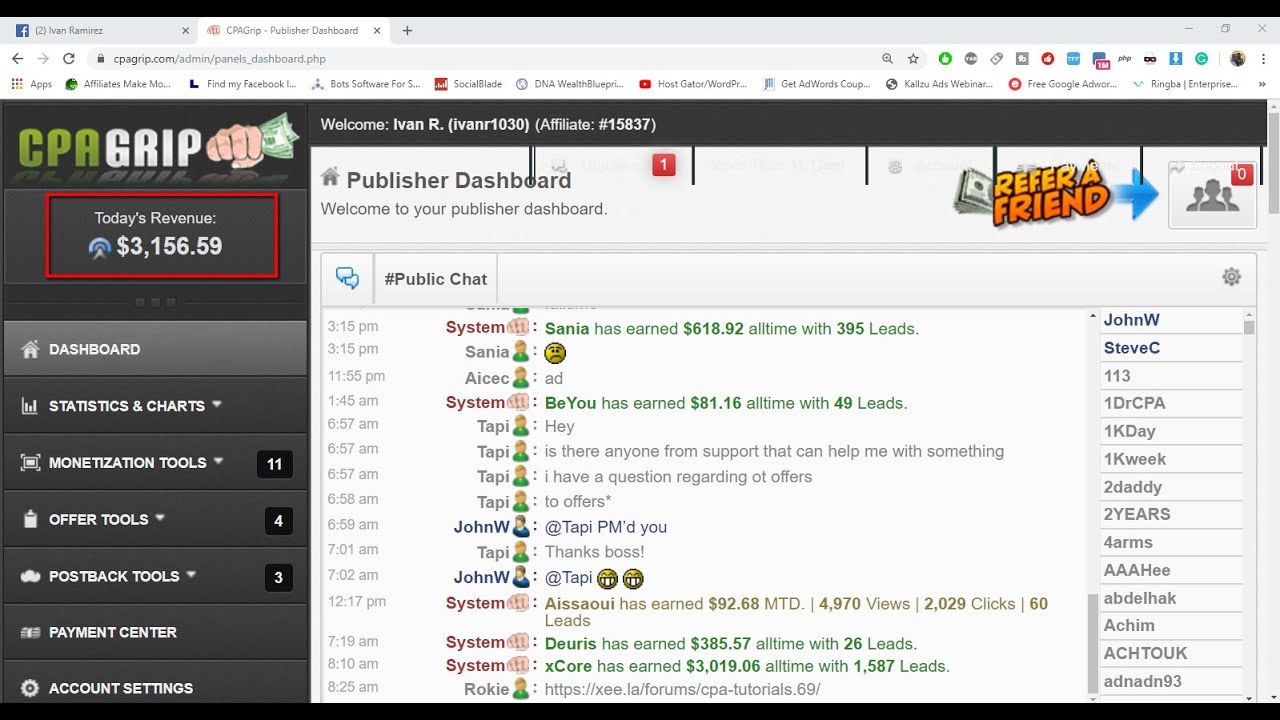Reload the page
This screenshot has width=1280, height=720.
point(69,59)
